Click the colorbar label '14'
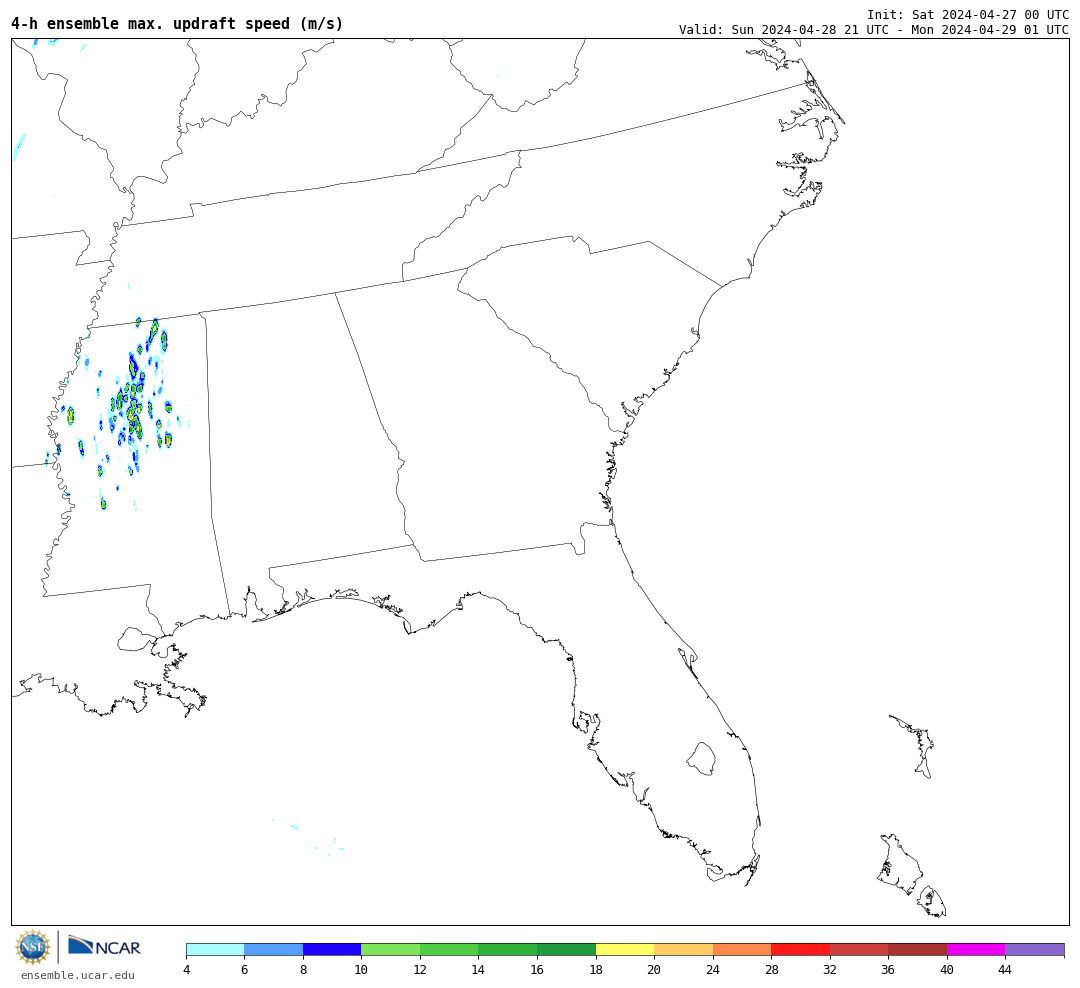 pyautogui.click(x=479, y=969)
